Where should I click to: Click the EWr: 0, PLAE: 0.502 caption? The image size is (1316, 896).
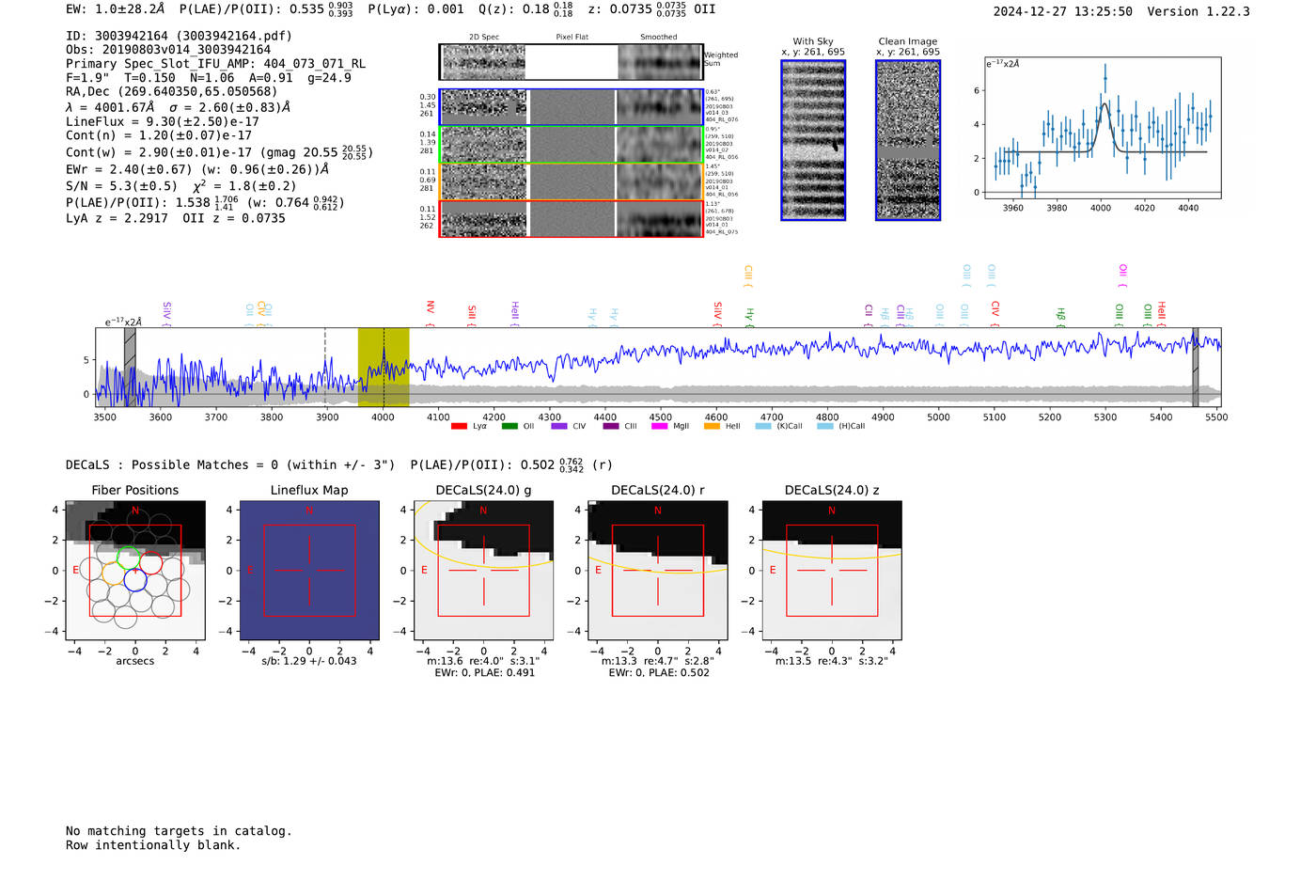(x=658, y=672)
